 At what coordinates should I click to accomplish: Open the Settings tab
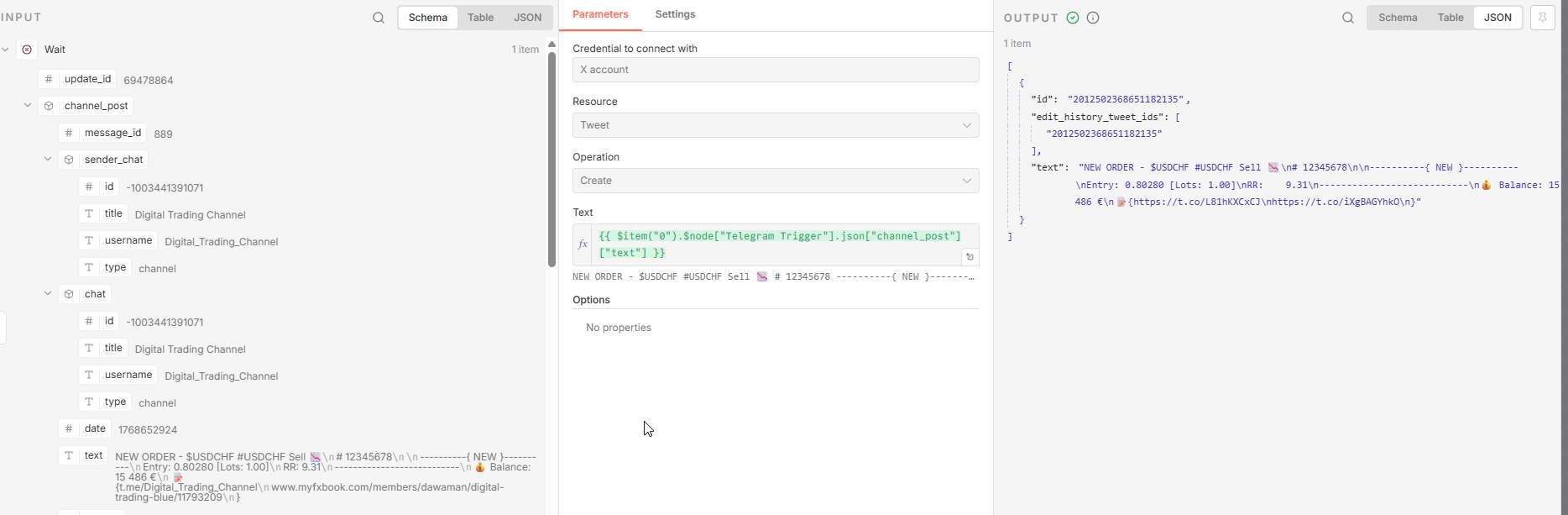tap(675, 14)
